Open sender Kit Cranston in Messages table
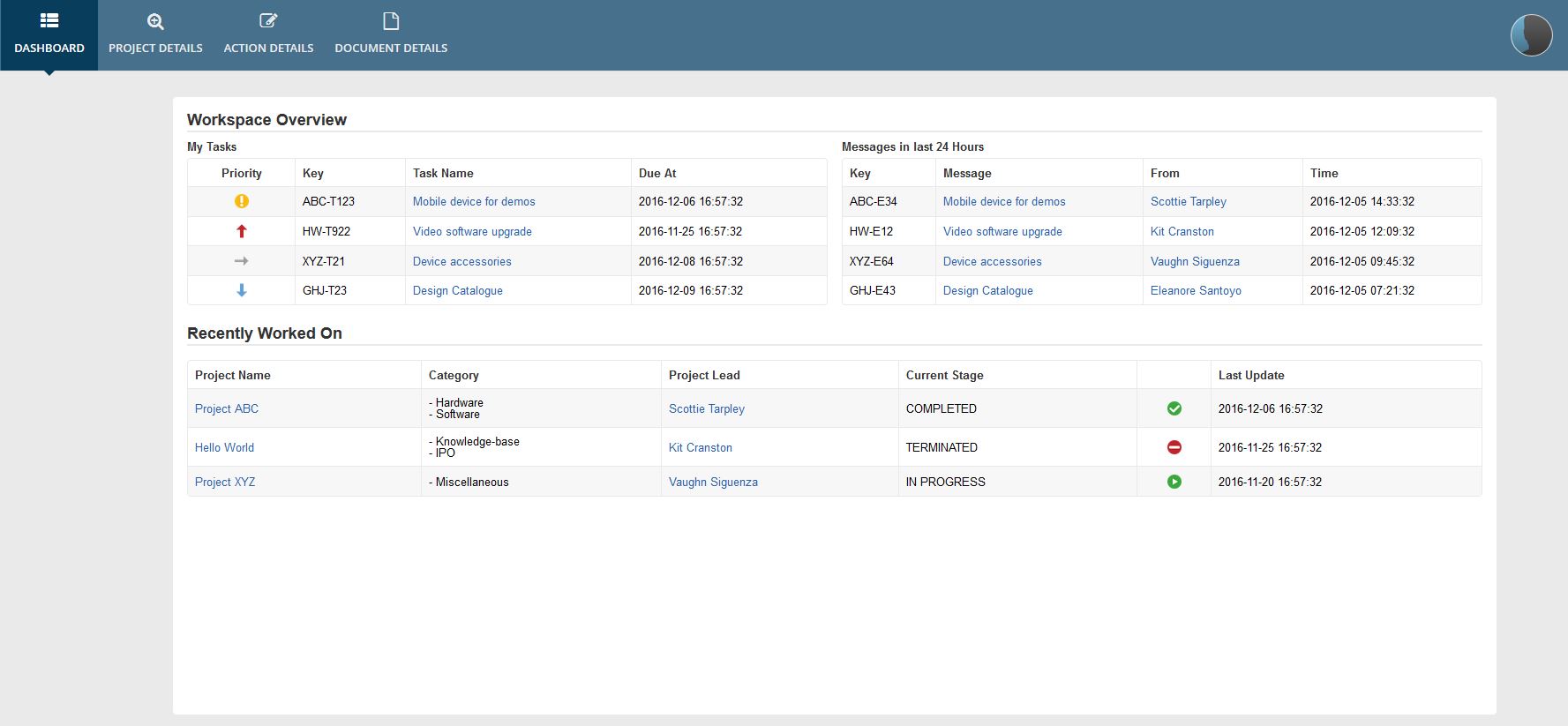This screenshot has width=1568, height=726. pyautogui.click(x=1182, y=231)
